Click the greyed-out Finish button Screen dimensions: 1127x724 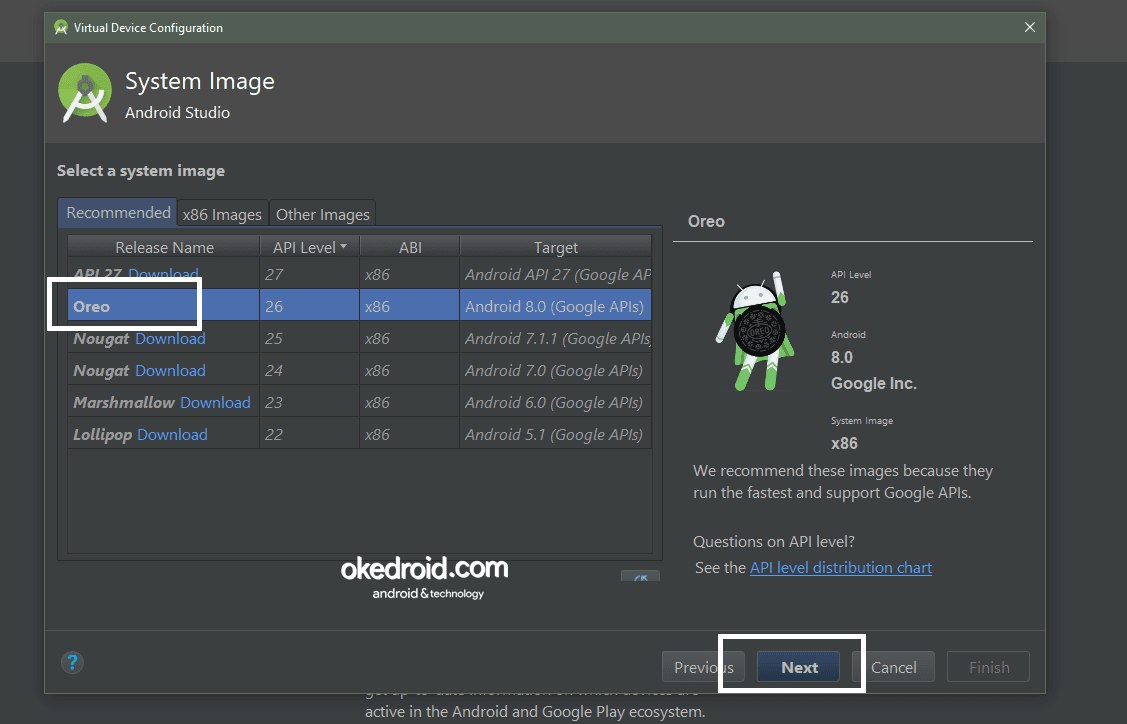click(x=988, y=667)
